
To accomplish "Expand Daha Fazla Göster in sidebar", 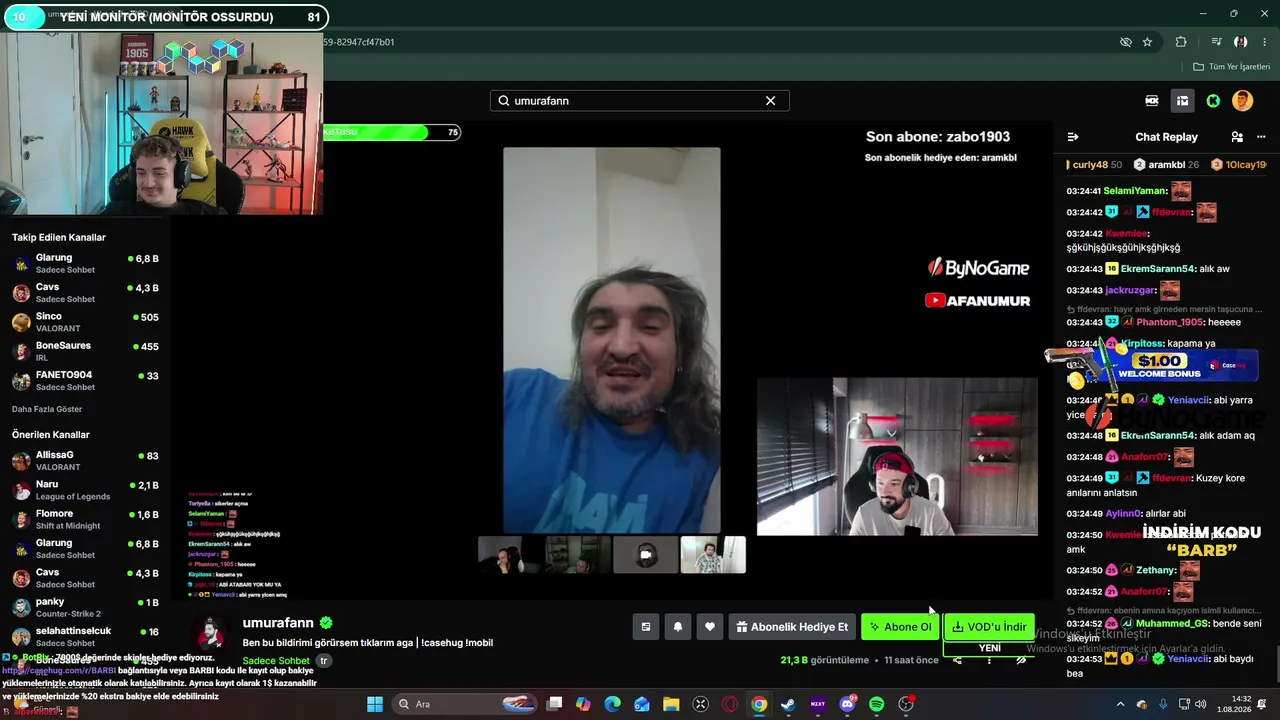I will (x=47, y=409).
